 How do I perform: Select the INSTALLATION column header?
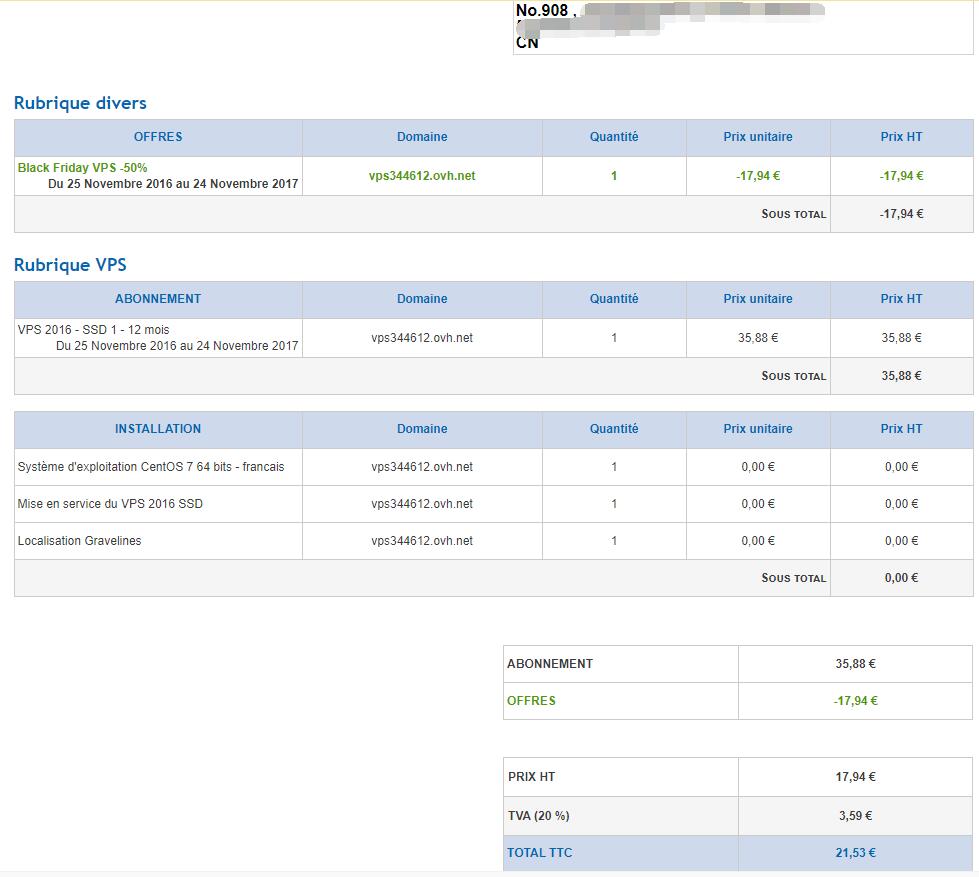click(158, 429)
